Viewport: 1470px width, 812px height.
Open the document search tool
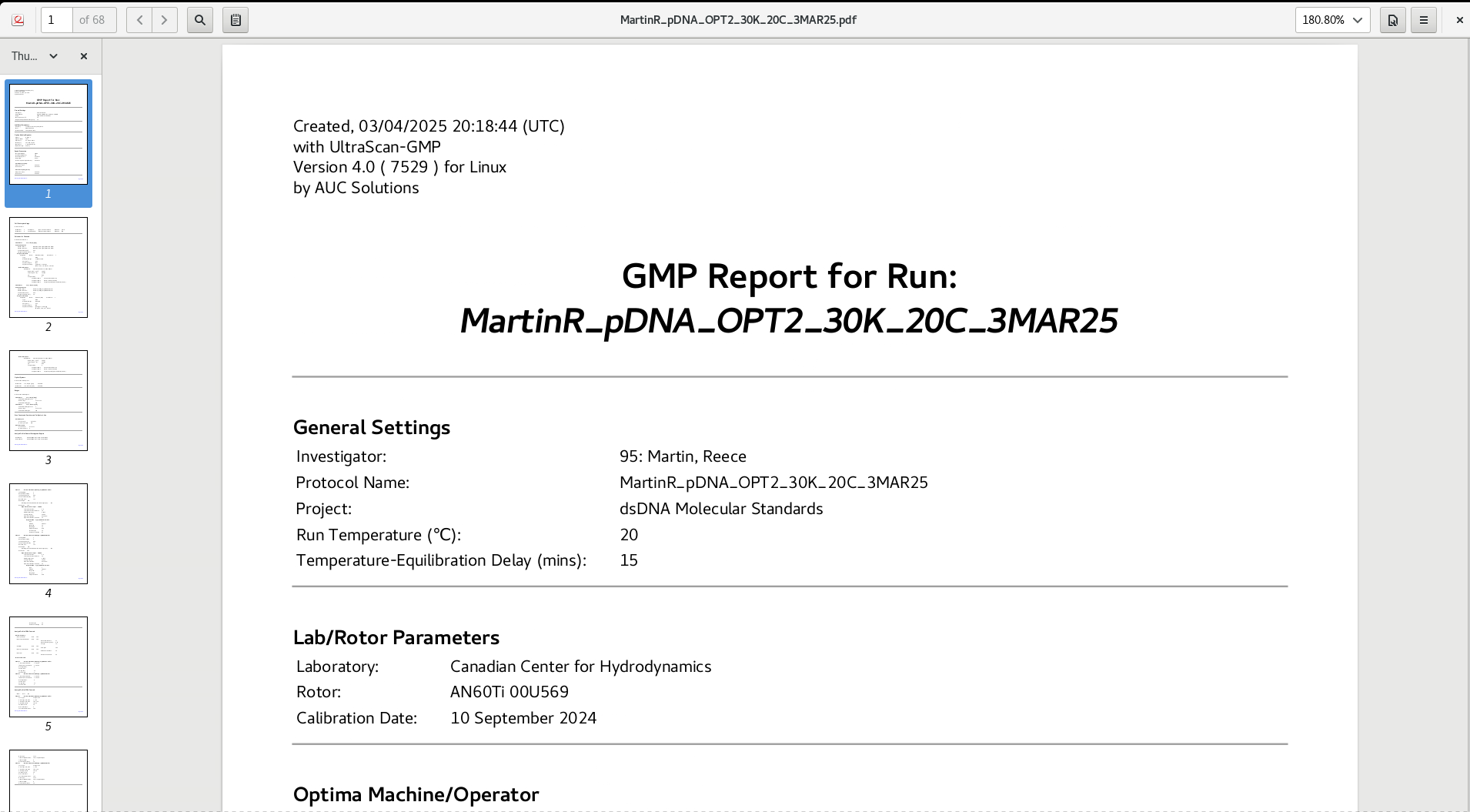199,20
